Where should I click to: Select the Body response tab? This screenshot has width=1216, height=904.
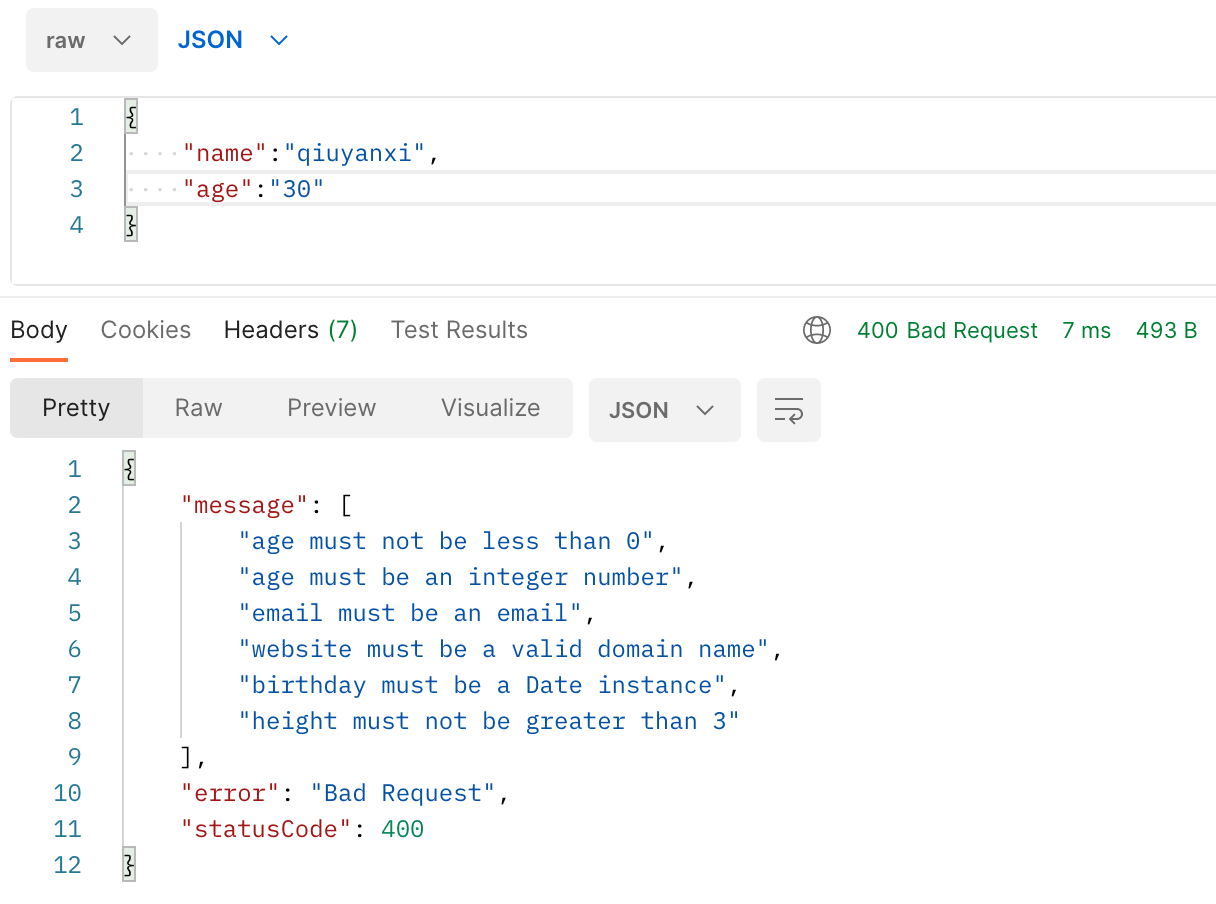tap(39, 330)
